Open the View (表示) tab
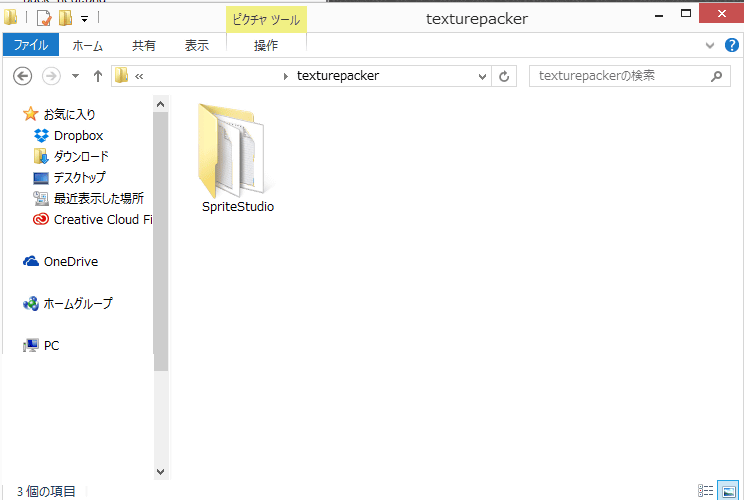This screenshot has width=744, height=500. pos(197,46)
